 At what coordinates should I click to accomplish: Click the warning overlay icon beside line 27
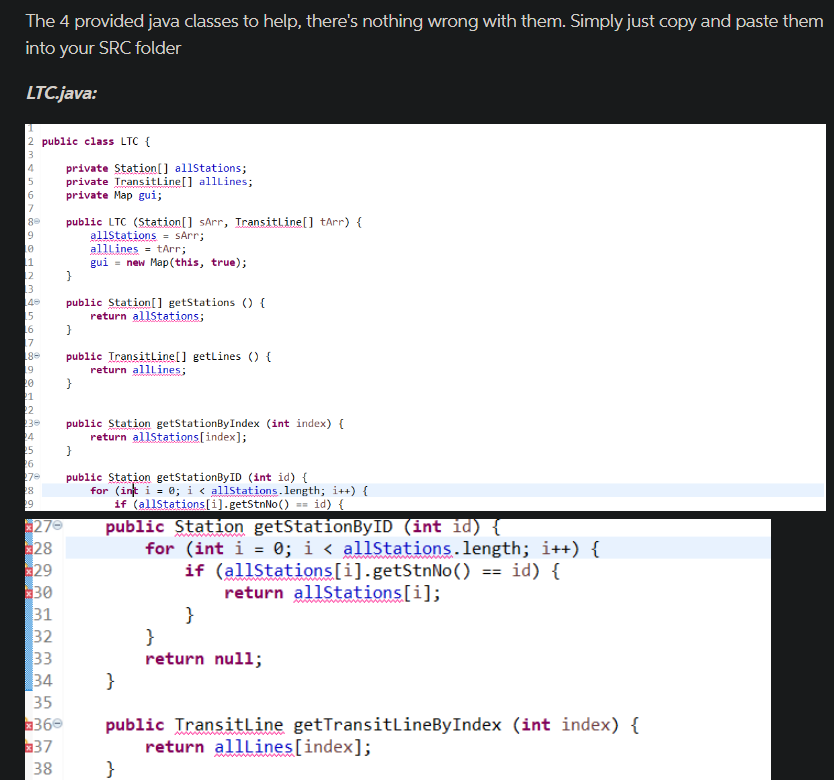[26, 522]
